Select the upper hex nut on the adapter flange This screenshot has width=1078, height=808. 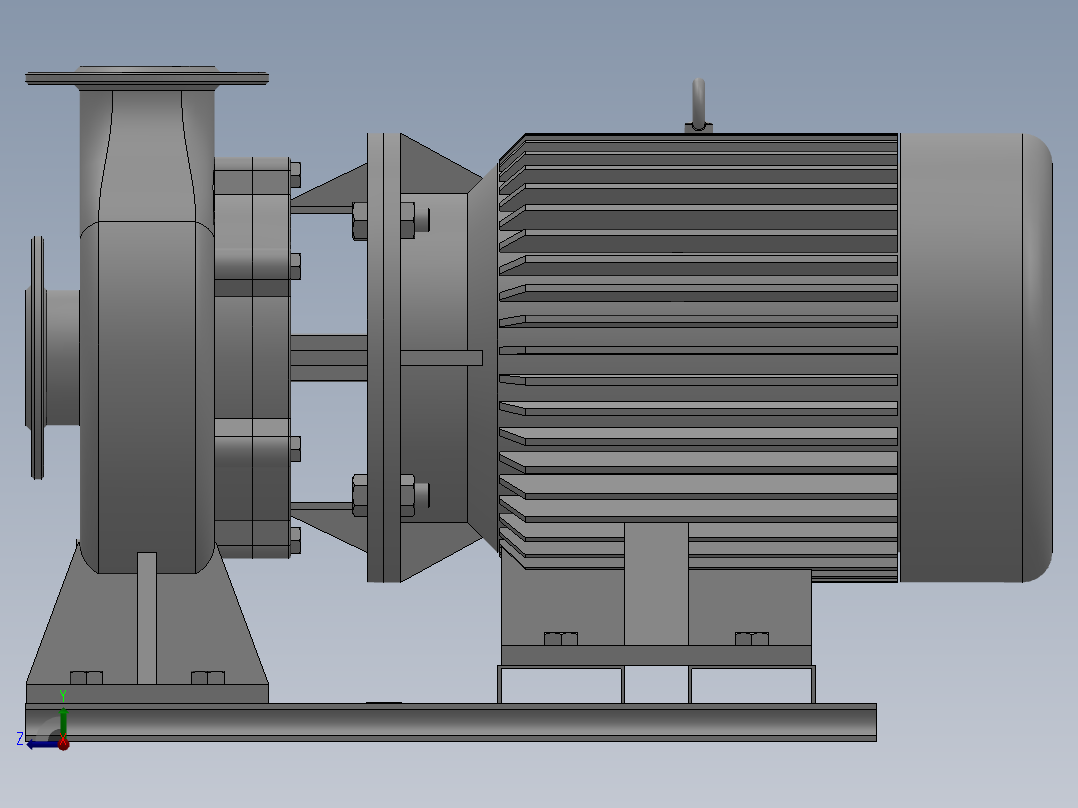[360, 220]
